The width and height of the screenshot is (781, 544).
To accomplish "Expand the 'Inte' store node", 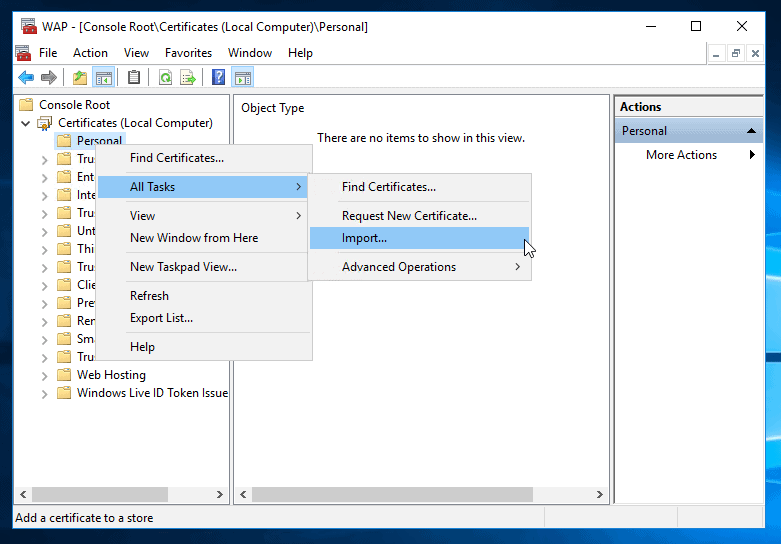I will point(44,196).
